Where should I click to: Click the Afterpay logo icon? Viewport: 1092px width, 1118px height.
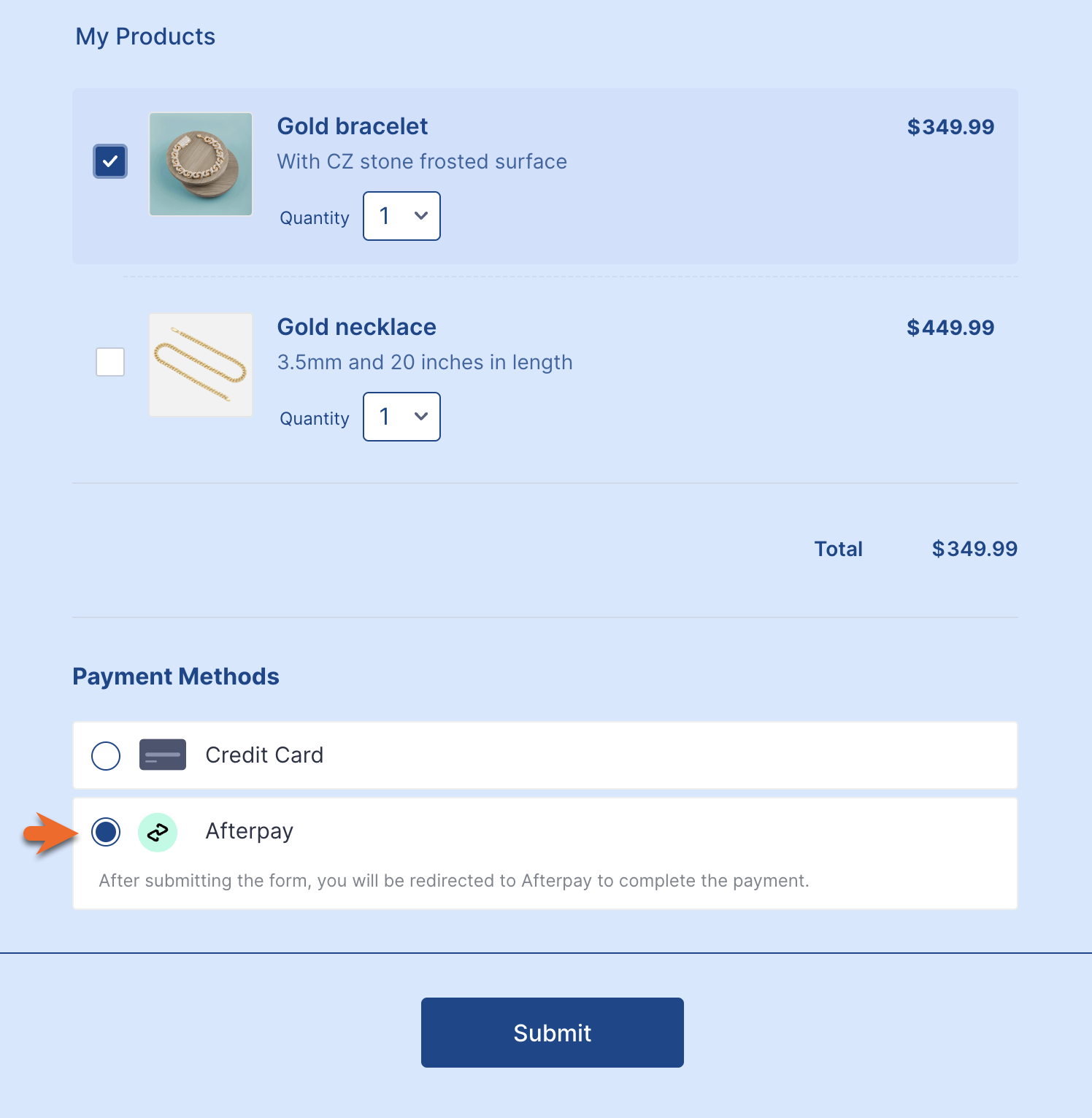(158, 832)
